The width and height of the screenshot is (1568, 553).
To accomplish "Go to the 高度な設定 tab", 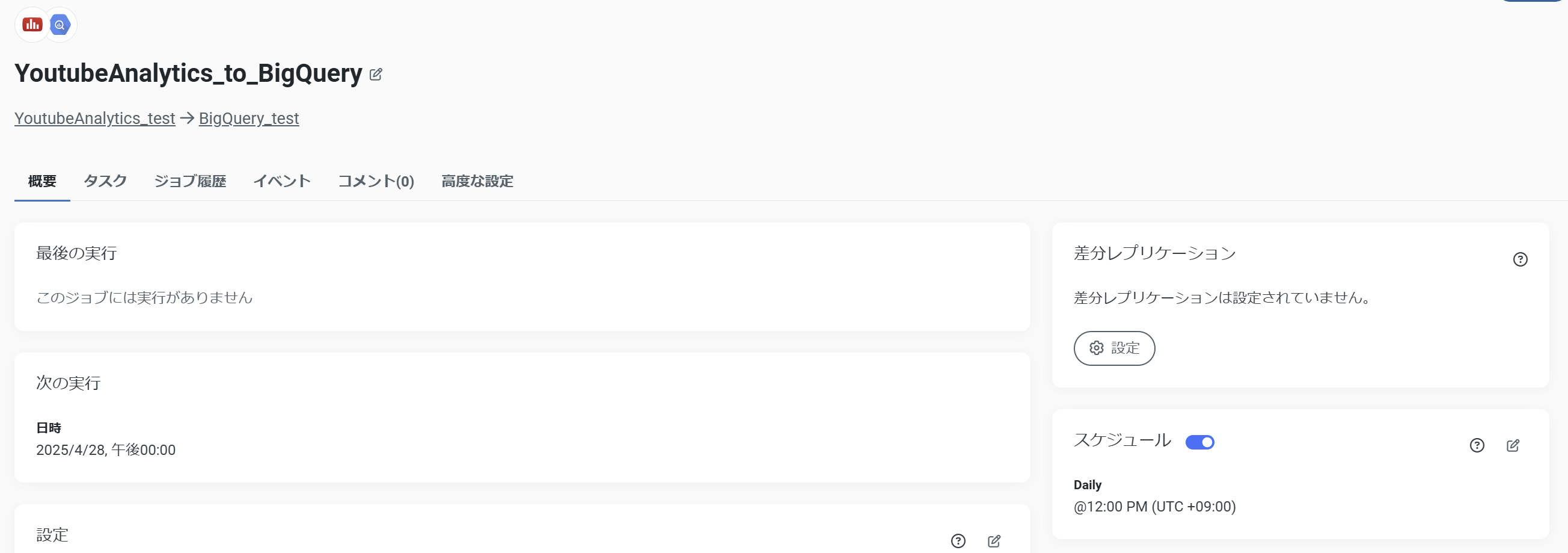I will (477, 181).
